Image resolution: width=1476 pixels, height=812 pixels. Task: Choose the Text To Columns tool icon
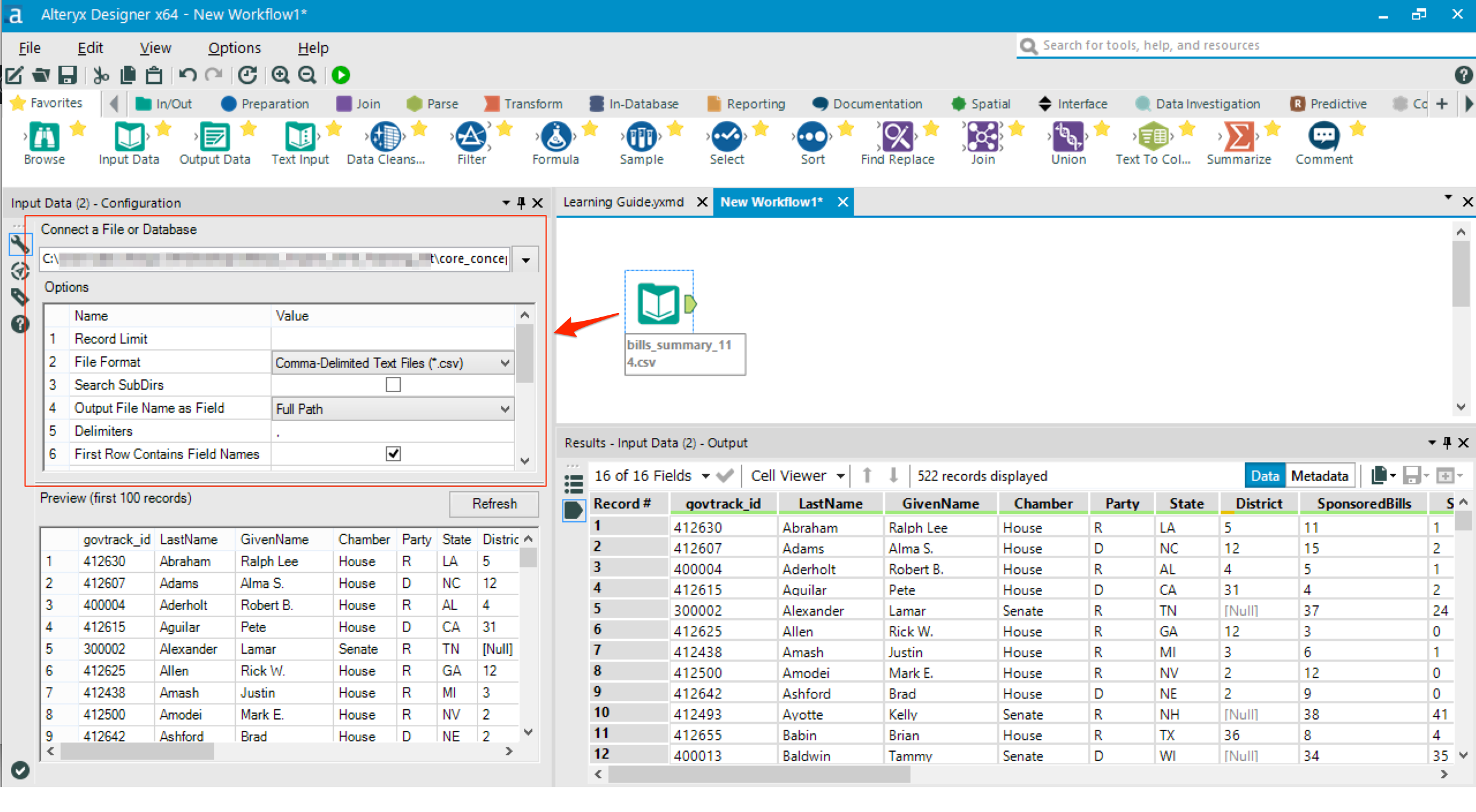pyautogui.click(x=1153, y=137)
